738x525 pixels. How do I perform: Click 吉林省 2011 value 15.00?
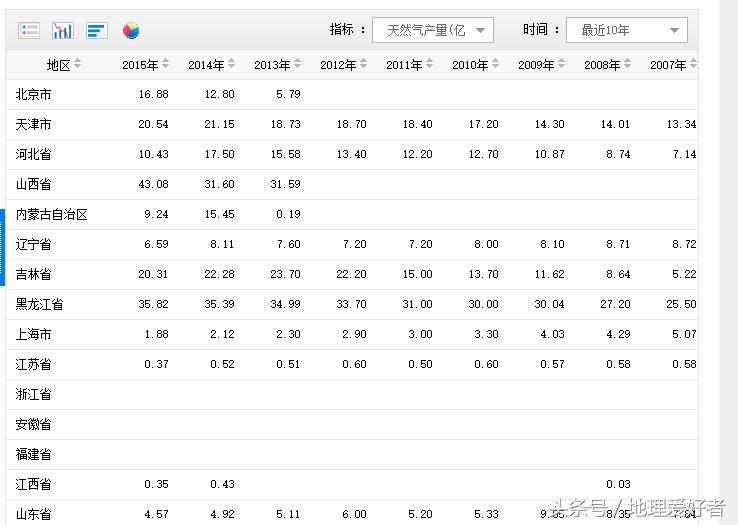pyautogui.click(x=417, y=274)
